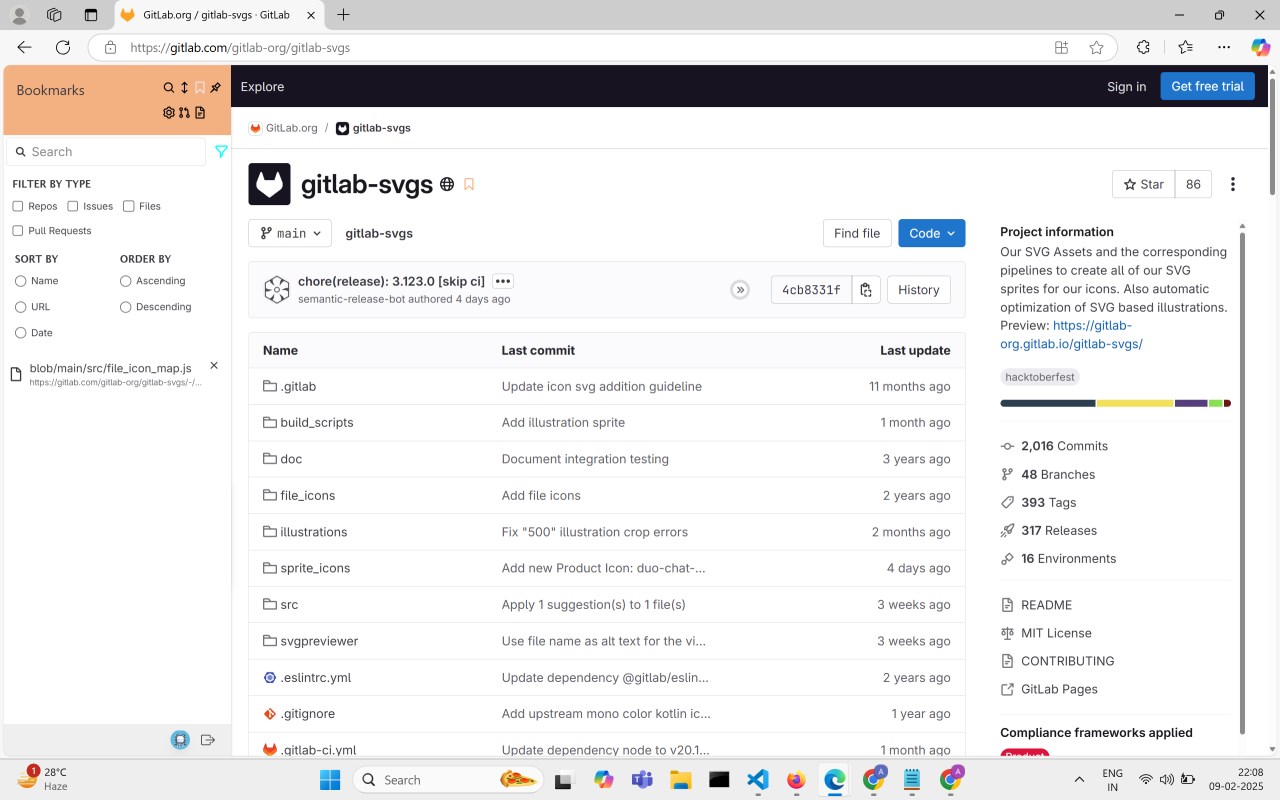Check the Pull Requests filter checkbox
Screen dimensions: 1280x800
(x=18, y=231)
